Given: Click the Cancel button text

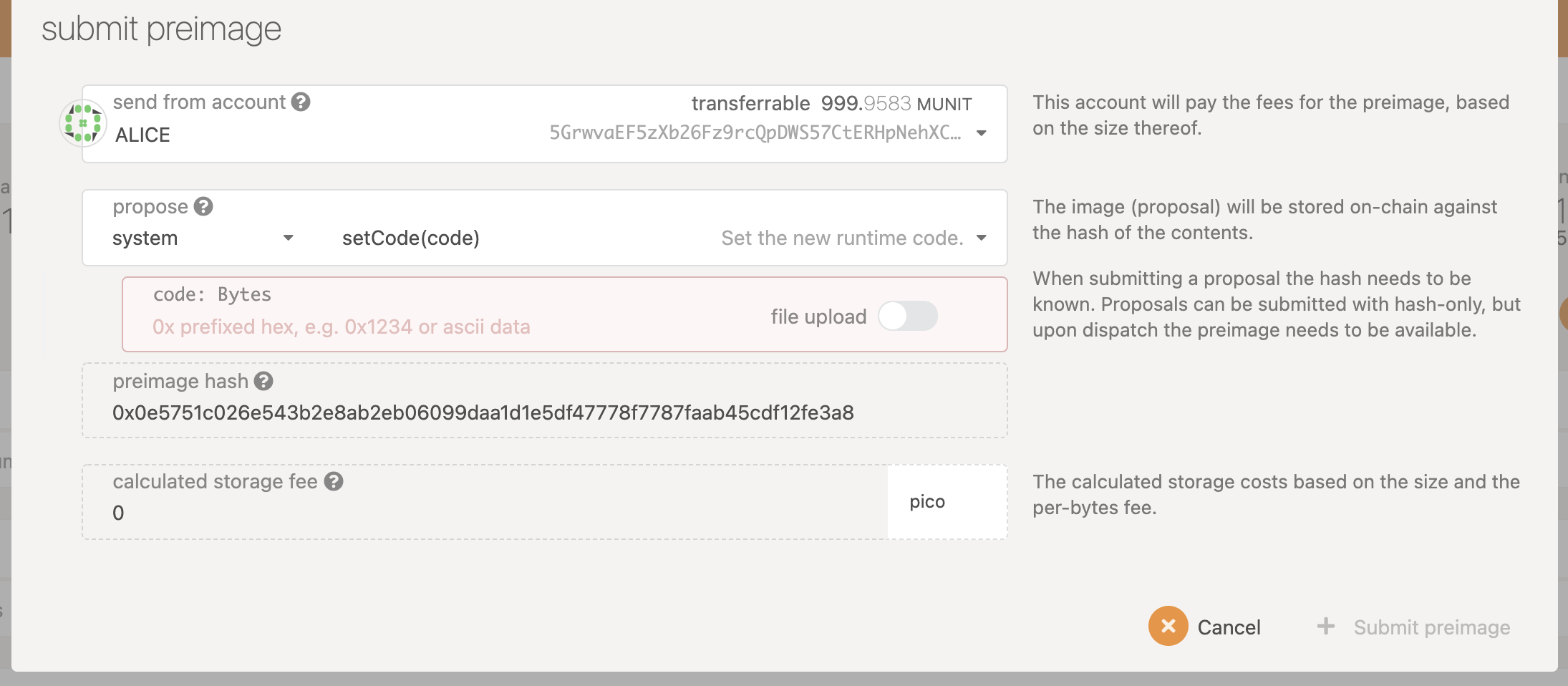Looking at the screenshot, I should pos(1229,627).
